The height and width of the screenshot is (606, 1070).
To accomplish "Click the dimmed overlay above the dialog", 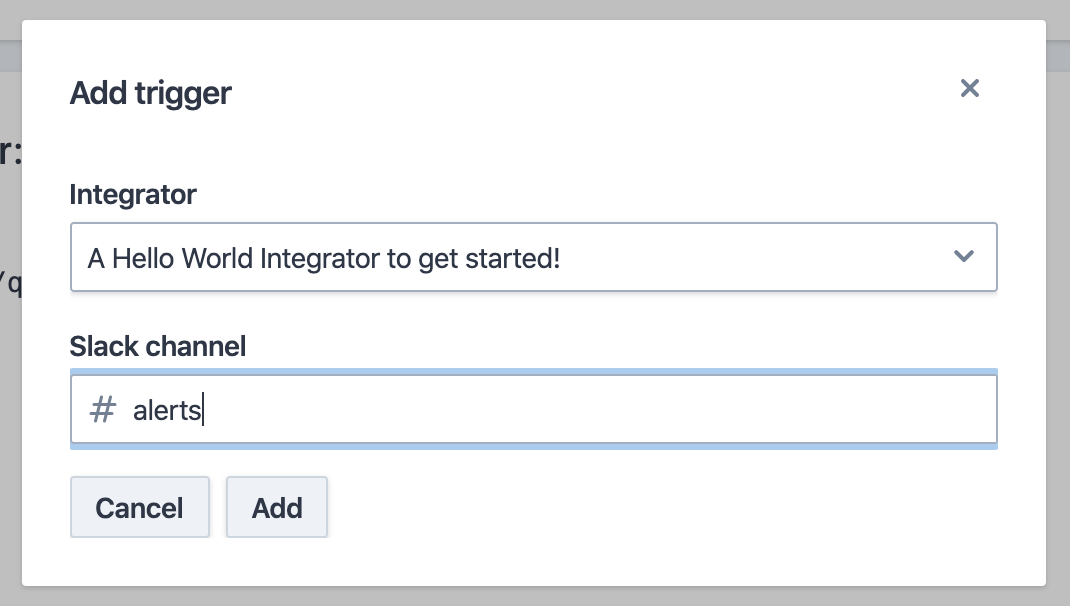I will click(535, 9).
